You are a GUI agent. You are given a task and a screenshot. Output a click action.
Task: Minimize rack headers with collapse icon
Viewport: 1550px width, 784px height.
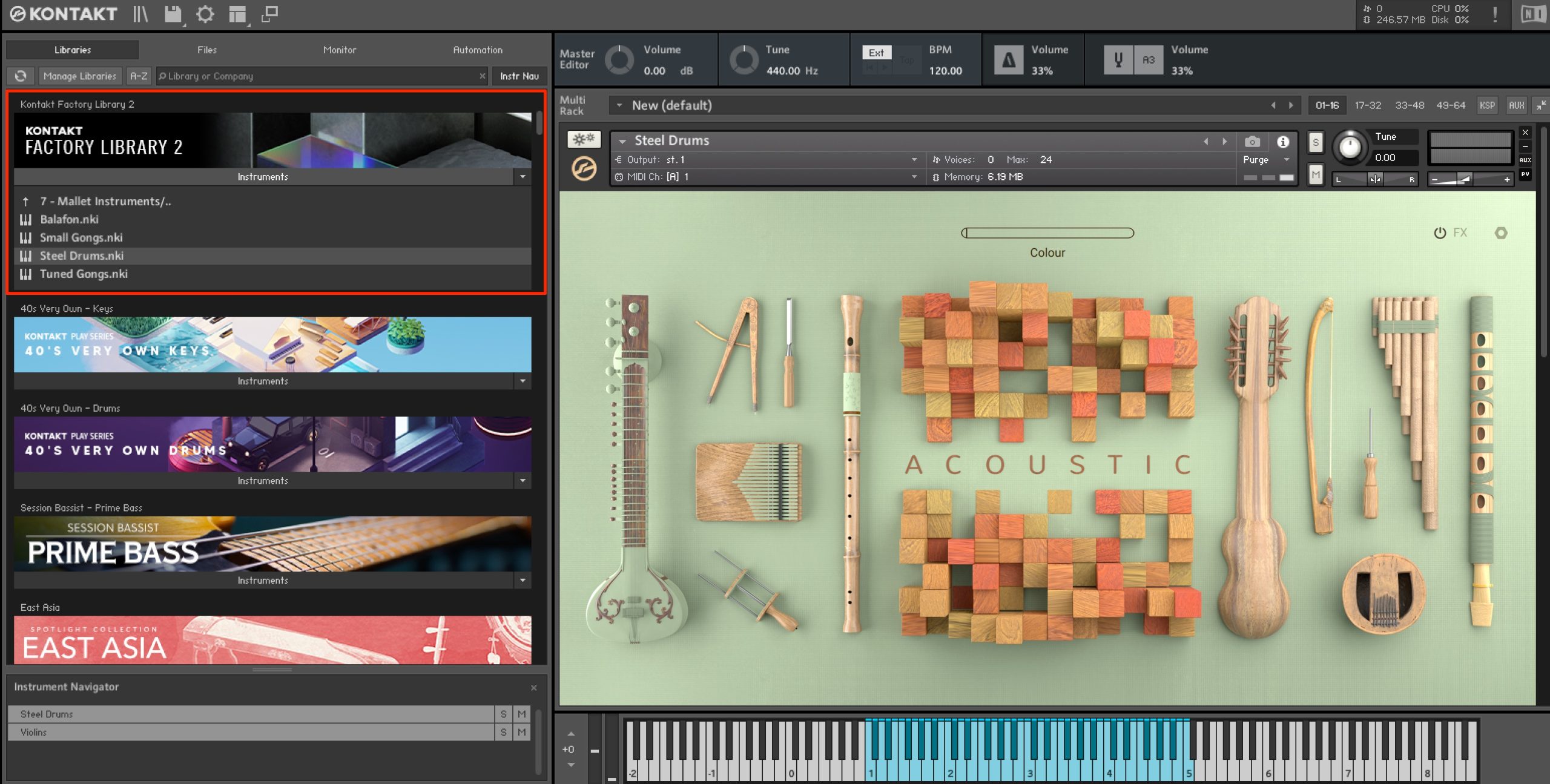pos(1541,105)
